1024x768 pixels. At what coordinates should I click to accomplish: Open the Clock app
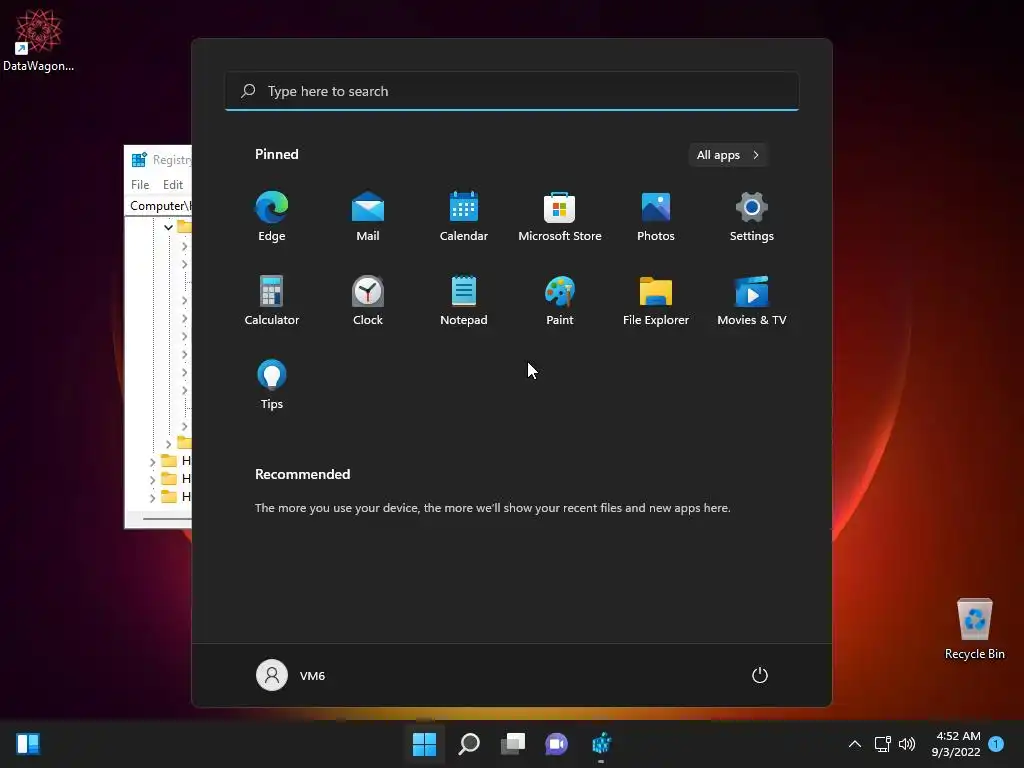coord(368,300)
